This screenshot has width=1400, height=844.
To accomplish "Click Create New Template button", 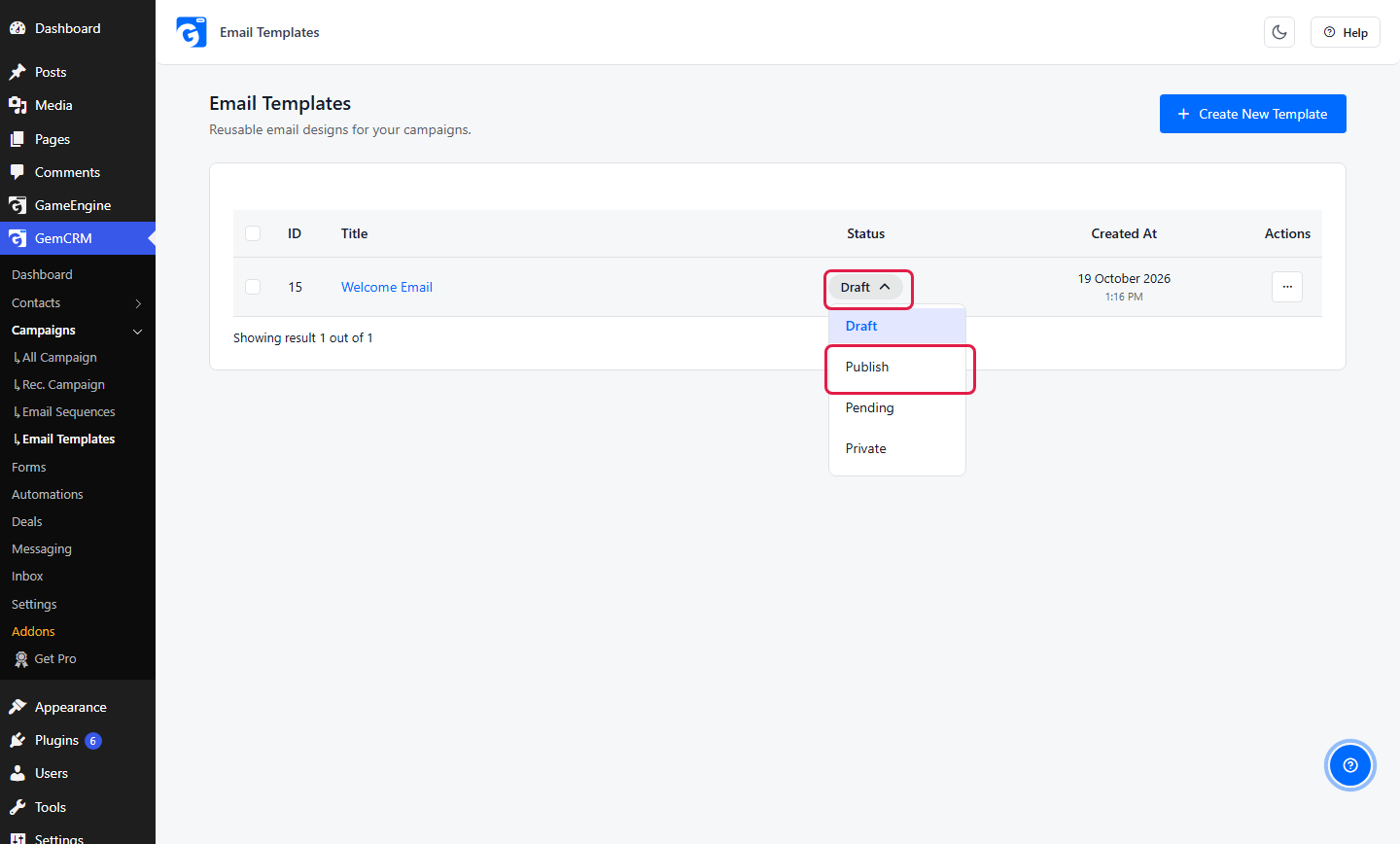I will pyautogui.click(x=1252, y=114).
